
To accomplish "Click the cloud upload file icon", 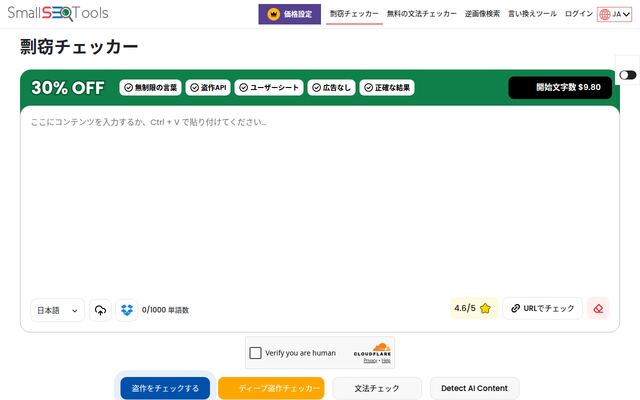I will [x=100, y=311].
